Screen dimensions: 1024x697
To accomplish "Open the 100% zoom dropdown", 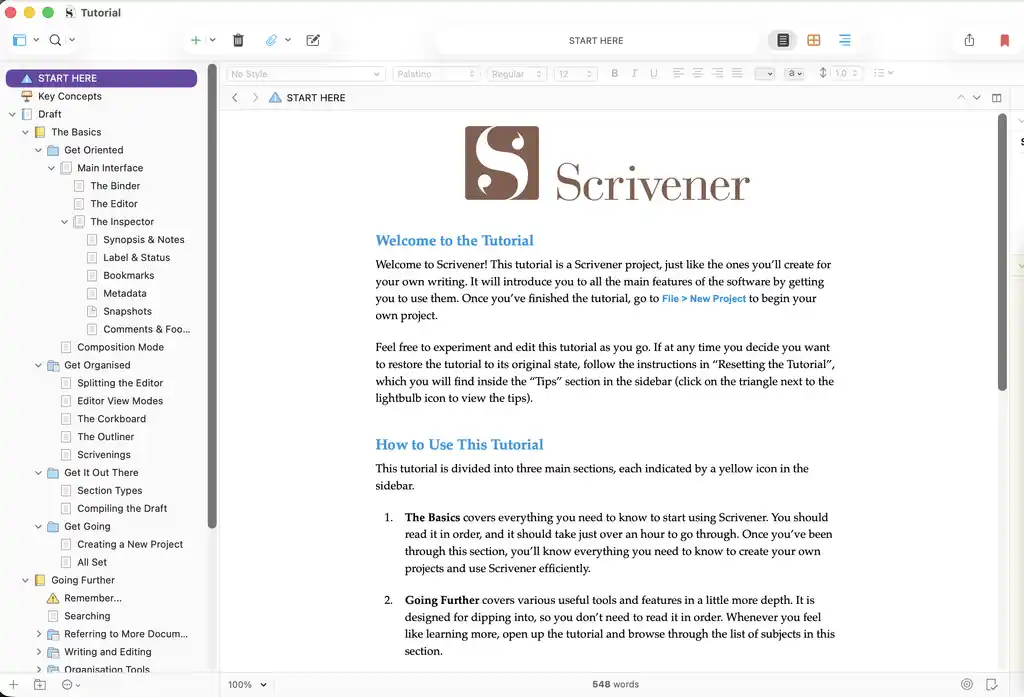I will click(x=247, y=685).
